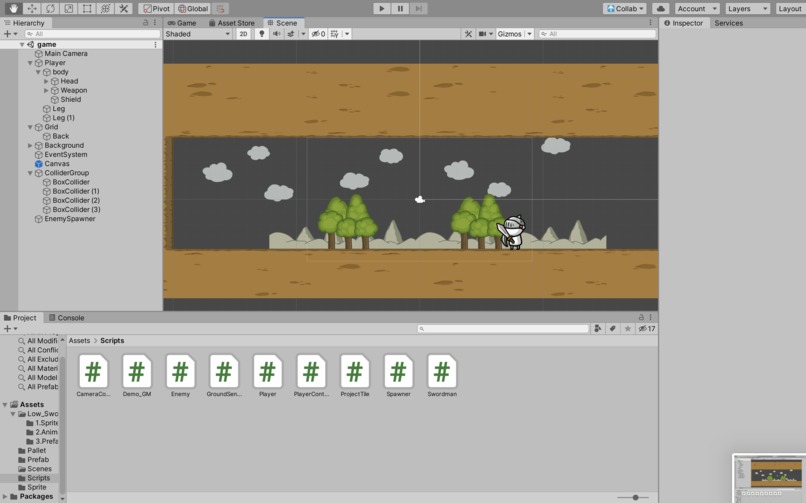
Task: Select Main Camera in Hierarchy
Action: tap(65, 53)
